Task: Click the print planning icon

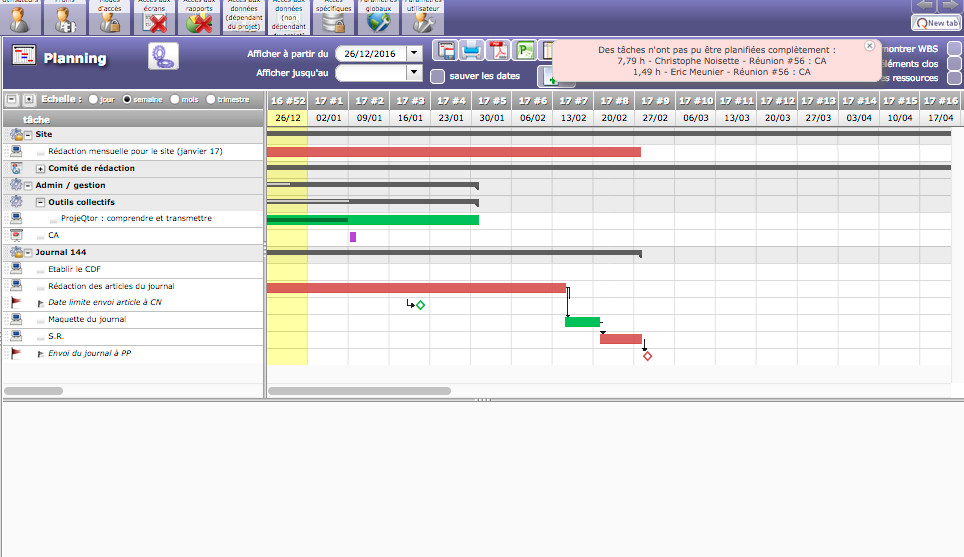Action: (471, 51)
